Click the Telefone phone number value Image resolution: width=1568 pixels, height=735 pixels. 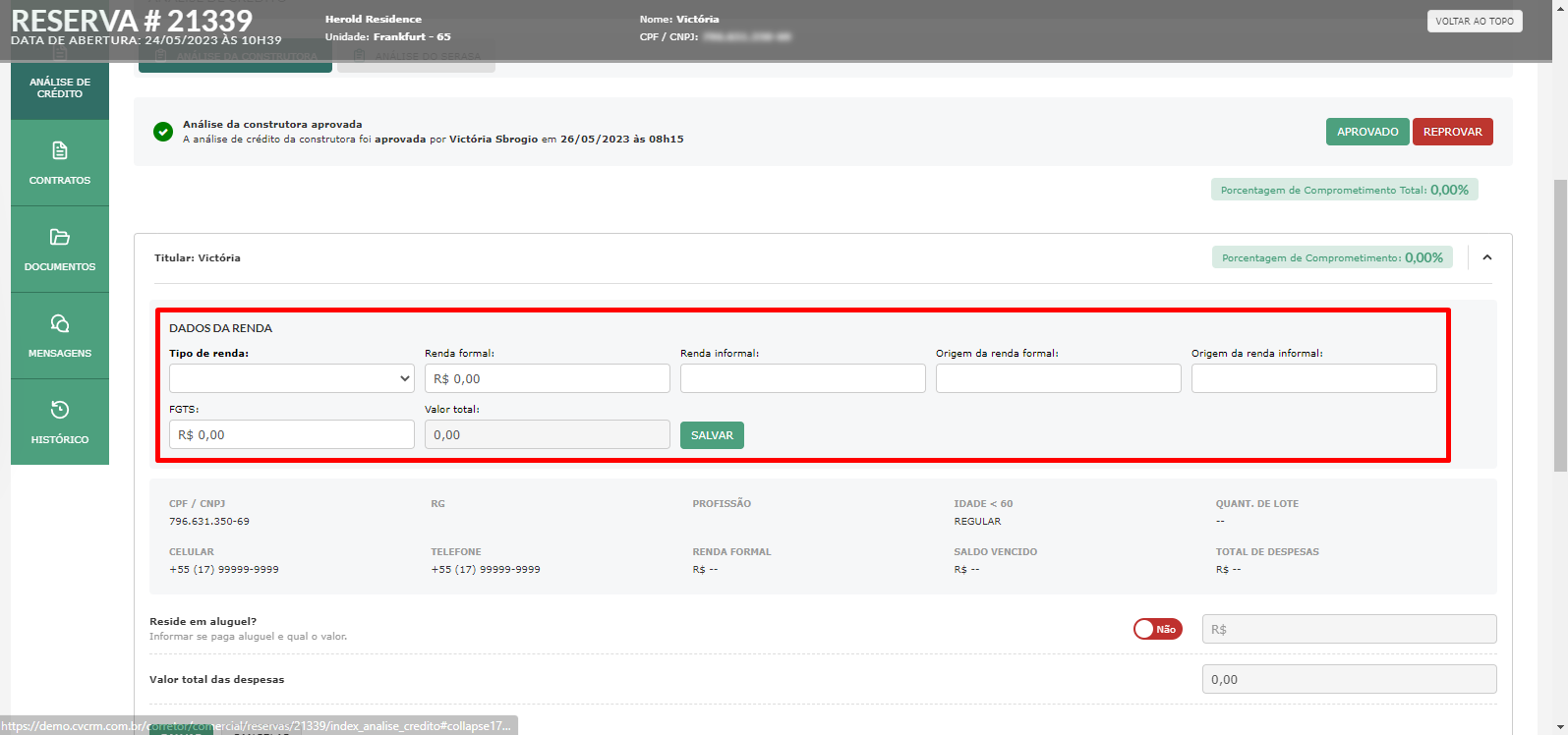click(486, 570)
